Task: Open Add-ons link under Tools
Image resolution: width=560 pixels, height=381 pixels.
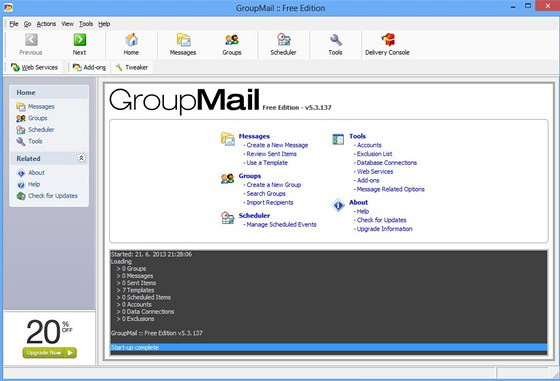Action: point(368,180)
